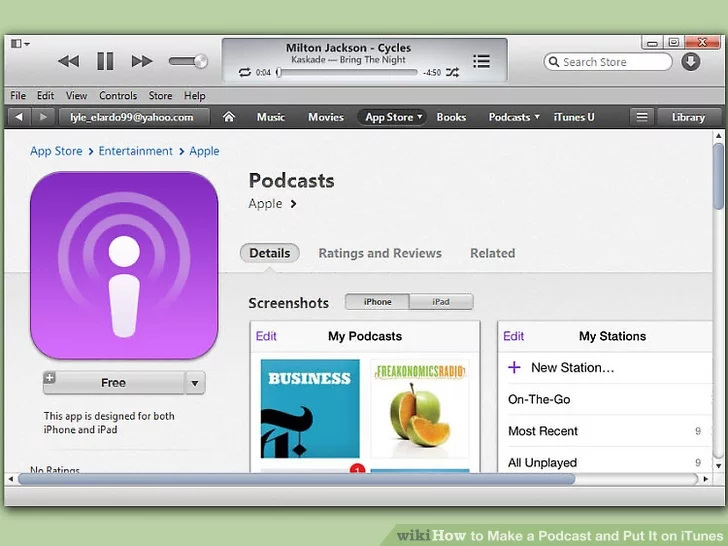Click the New Station plus icon
Viewport: 728px width, 546px height.
(x=514, y=368)
